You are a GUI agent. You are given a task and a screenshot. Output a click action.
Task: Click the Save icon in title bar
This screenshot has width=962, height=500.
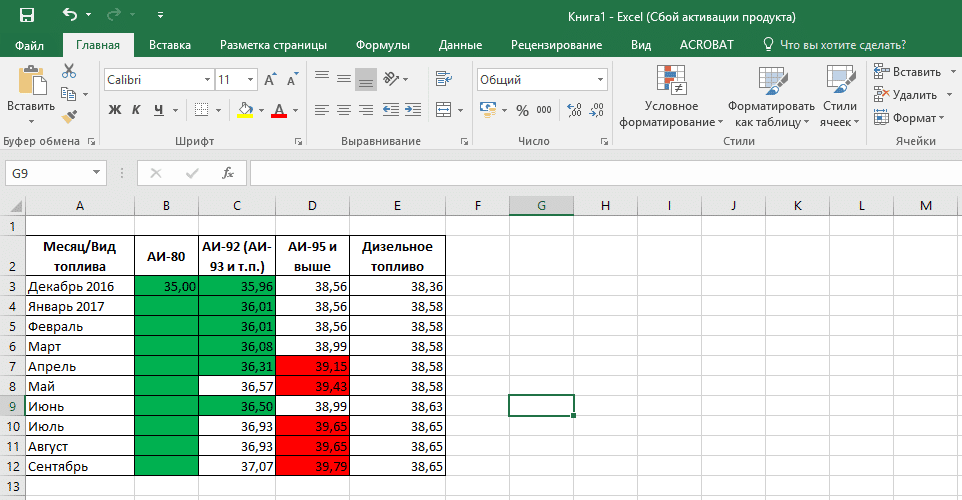(x=27, y=15)
